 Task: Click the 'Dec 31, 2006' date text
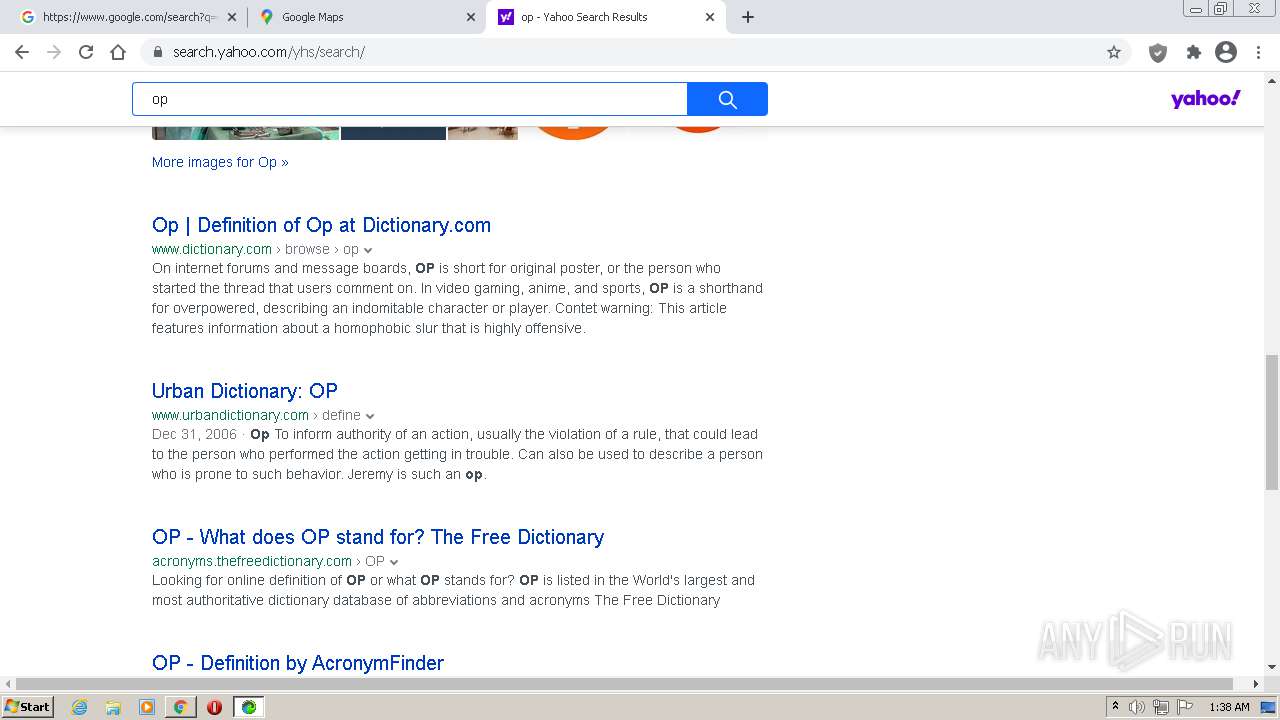click(x=194, y=434)
